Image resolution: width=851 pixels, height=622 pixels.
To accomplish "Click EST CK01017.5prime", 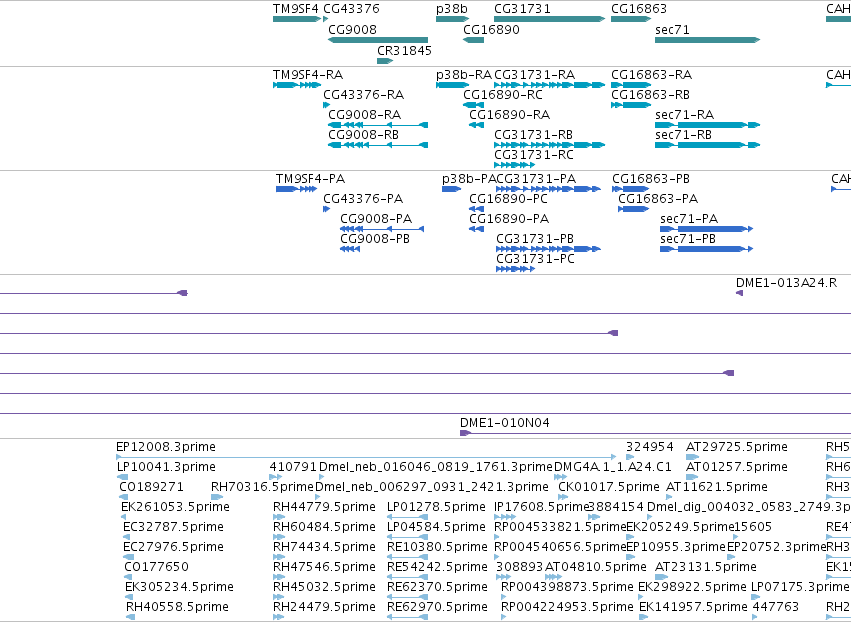I will pyautogui.click(x=608, y=487).
